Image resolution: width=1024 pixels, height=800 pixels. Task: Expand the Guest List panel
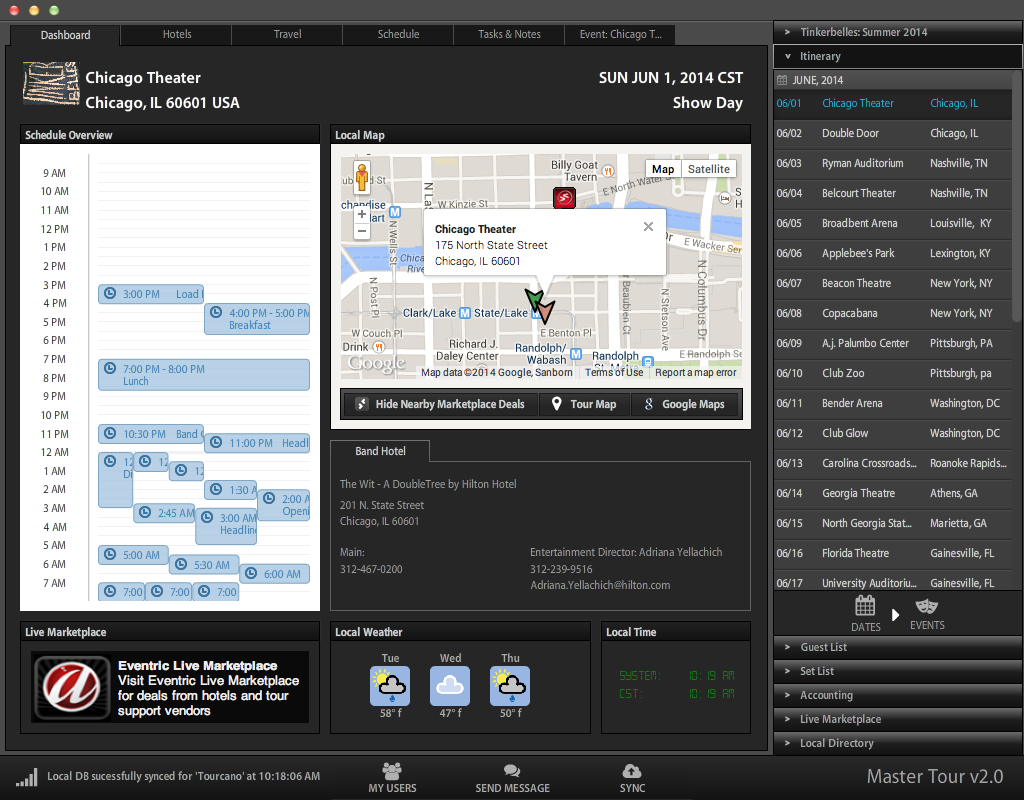coord(898,647)
